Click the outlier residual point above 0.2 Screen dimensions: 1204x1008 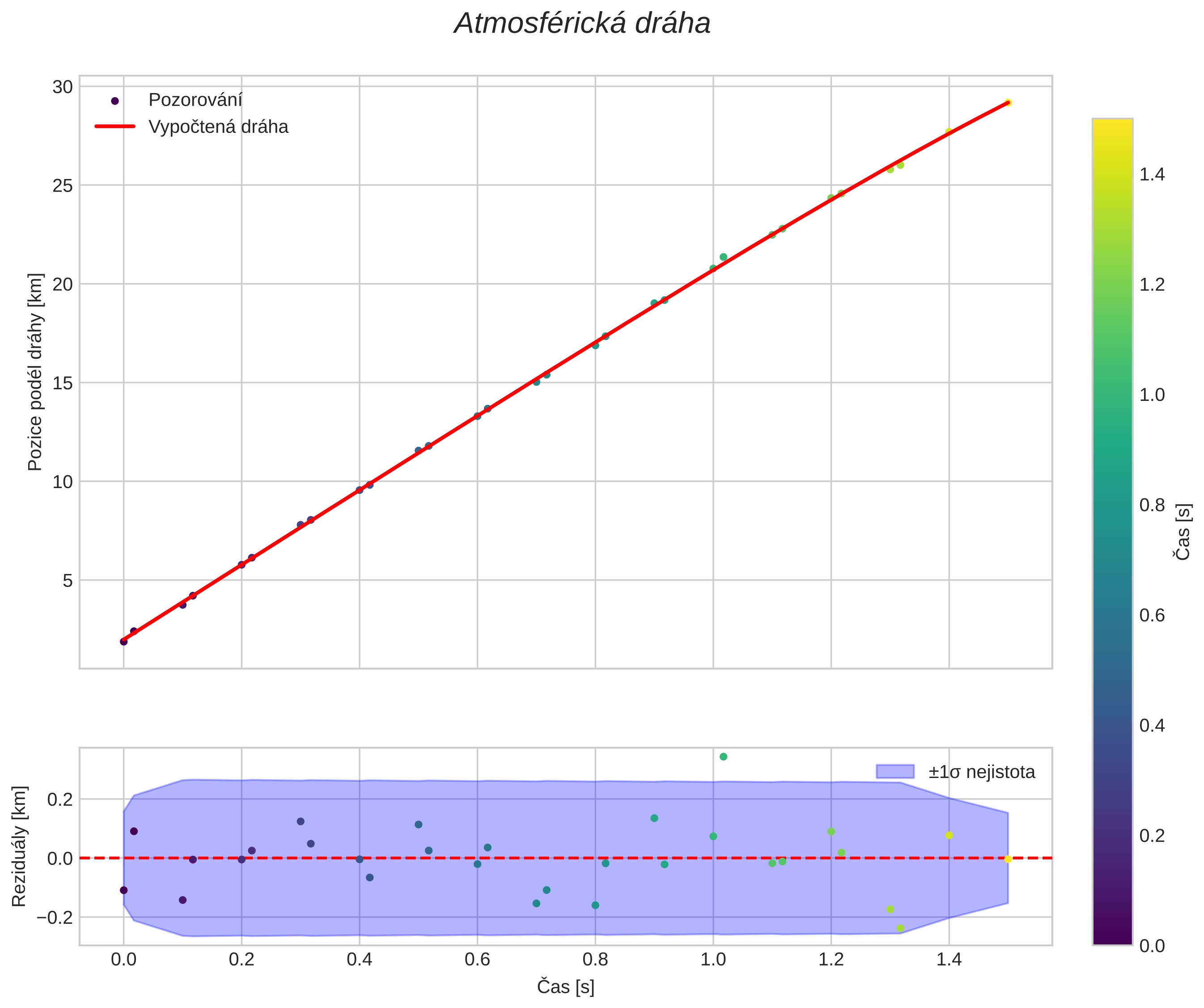click(723, 757)
